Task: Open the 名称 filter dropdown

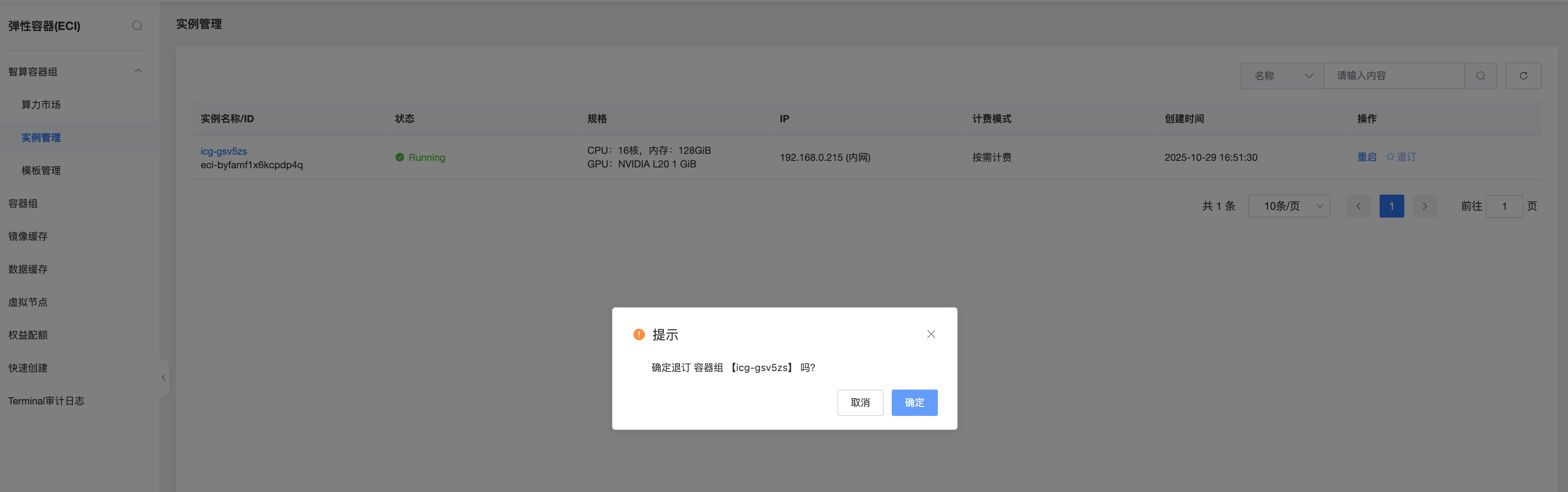Action: [x=1282, y=76]
